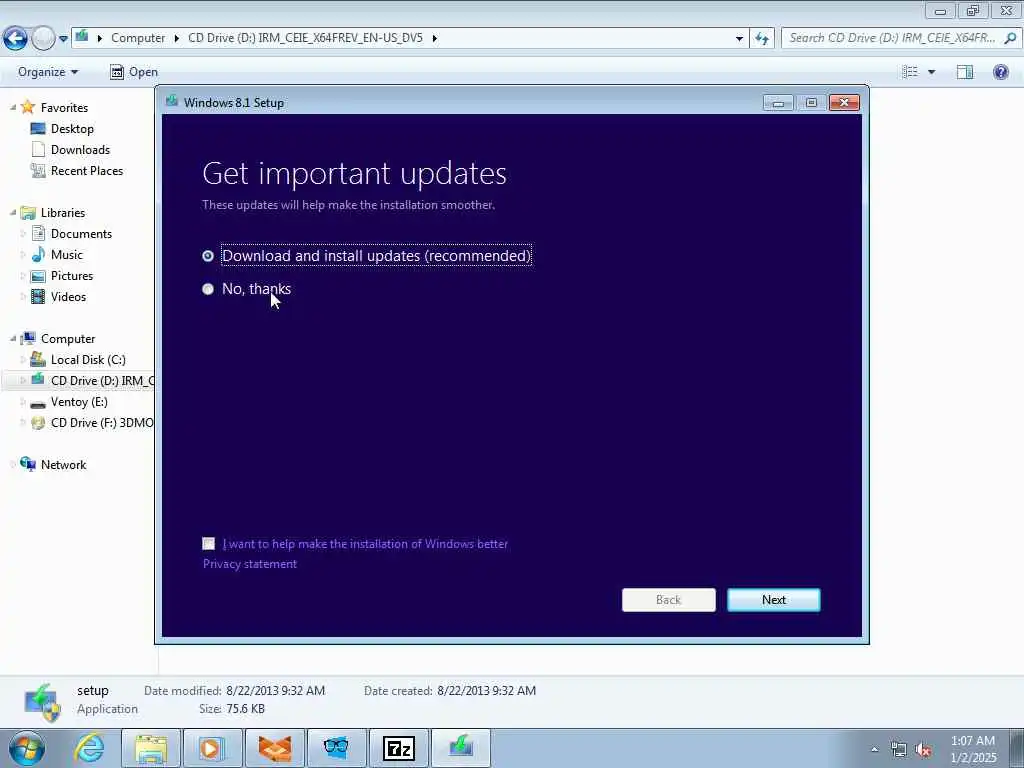Click the network tray icon
Image resolution: width=1024 pixels, height=768 pixels.
[x=899, y=750]
